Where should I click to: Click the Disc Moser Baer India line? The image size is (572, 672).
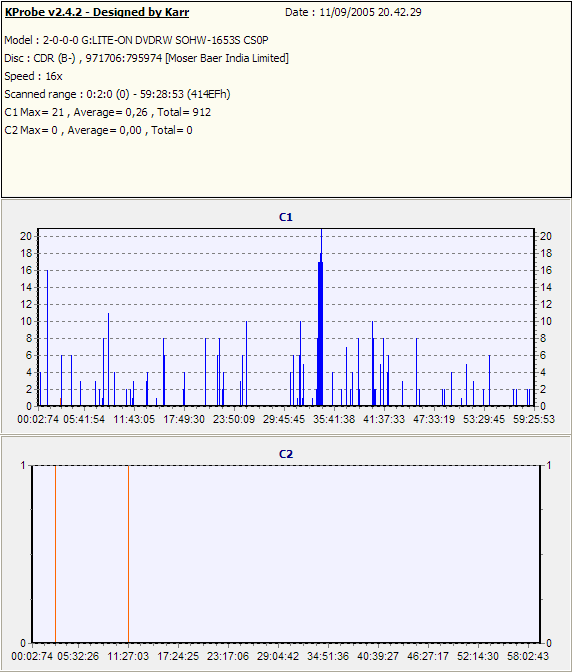147,58
